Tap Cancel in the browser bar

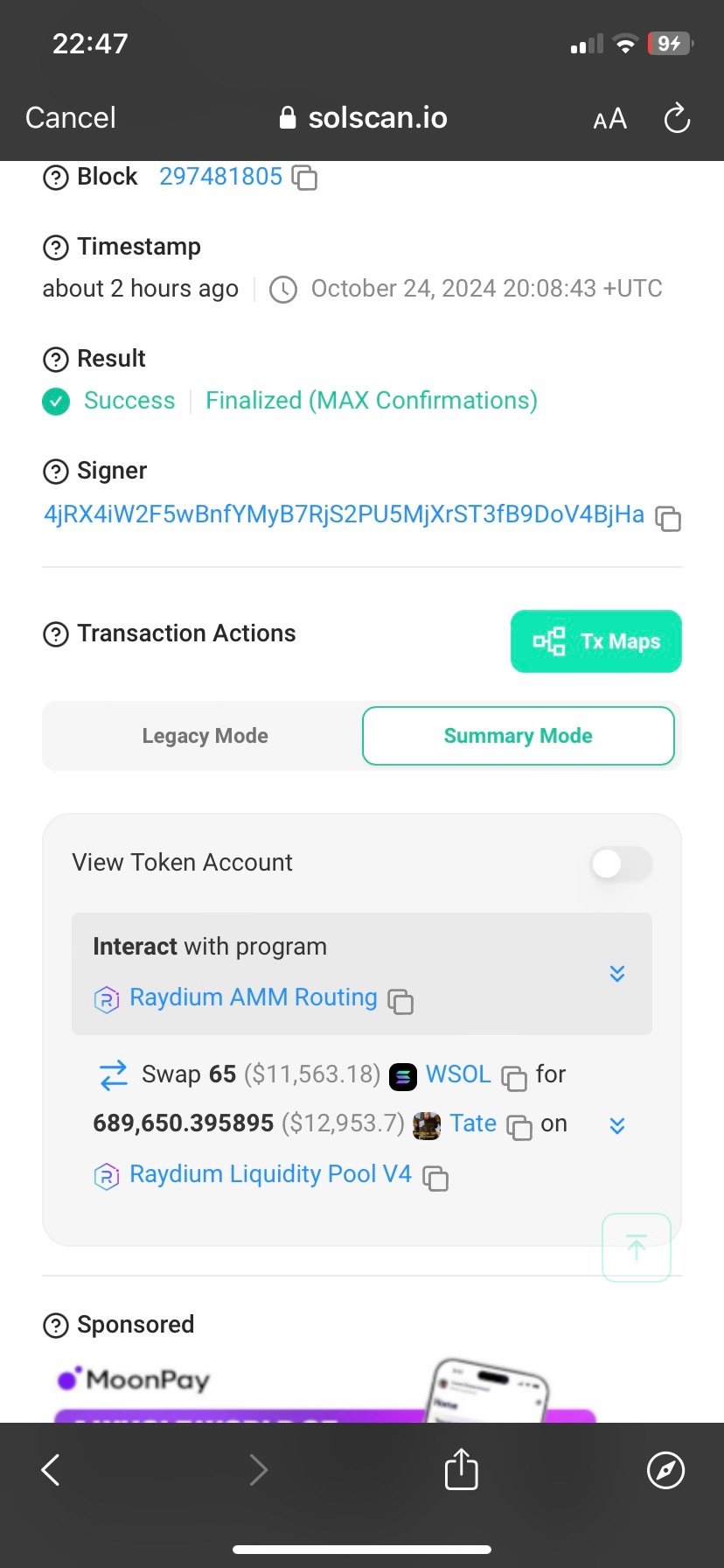click(71, 118)
